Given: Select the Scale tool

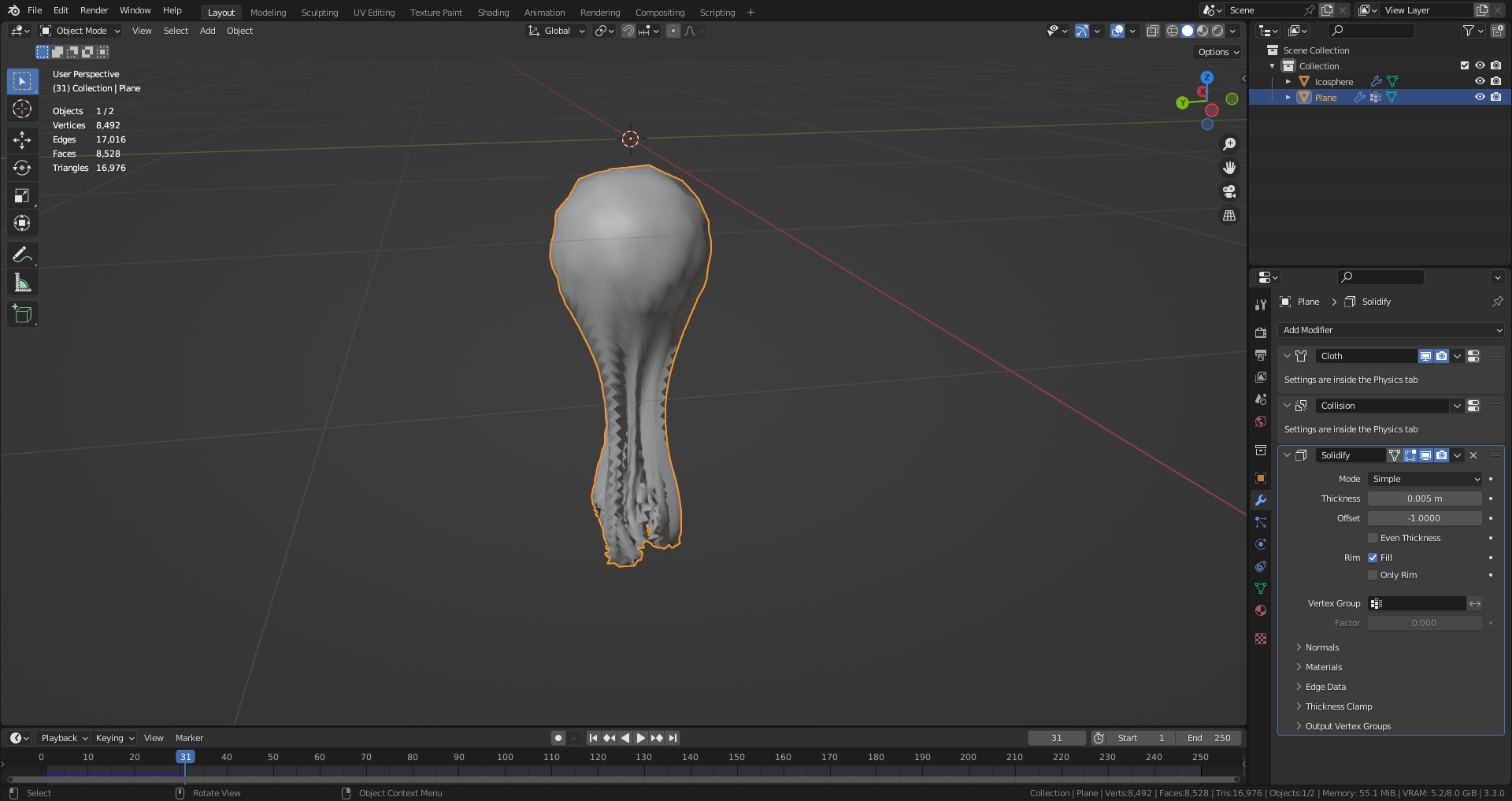Looking at the screenshot, I should 22,195.
